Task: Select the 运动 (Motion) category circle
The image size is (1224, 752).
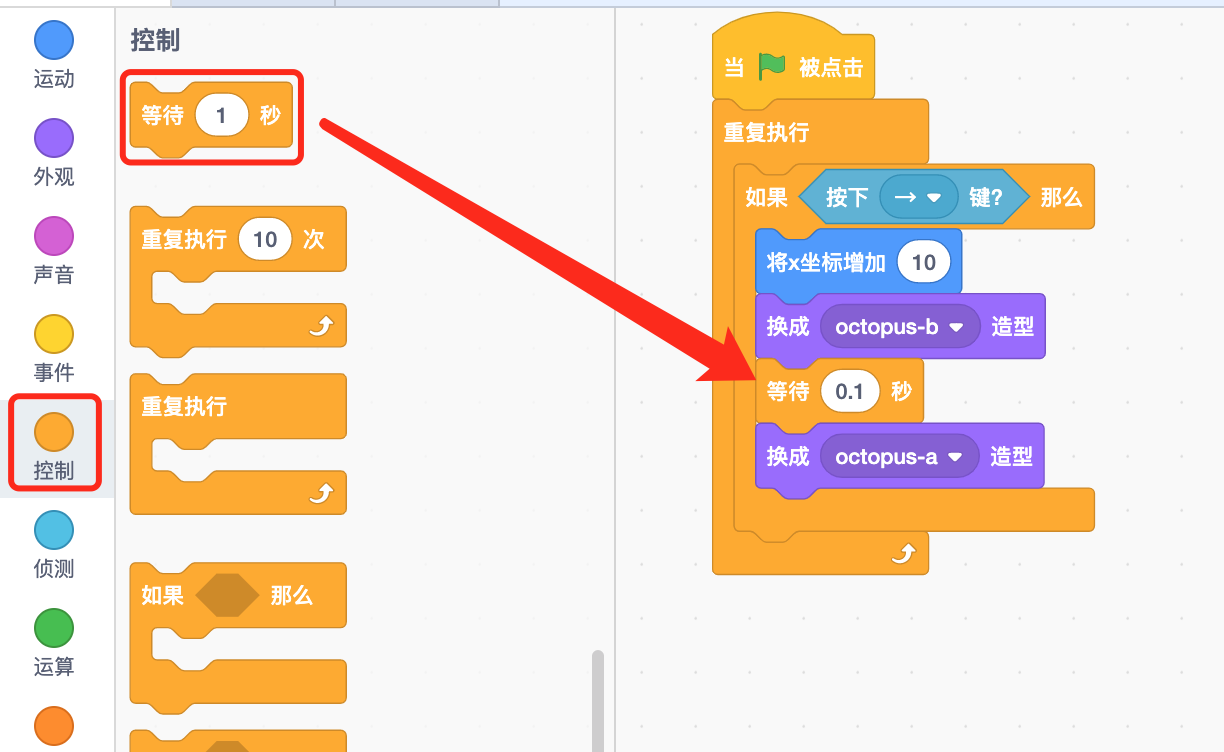Action: pos(54,40)
